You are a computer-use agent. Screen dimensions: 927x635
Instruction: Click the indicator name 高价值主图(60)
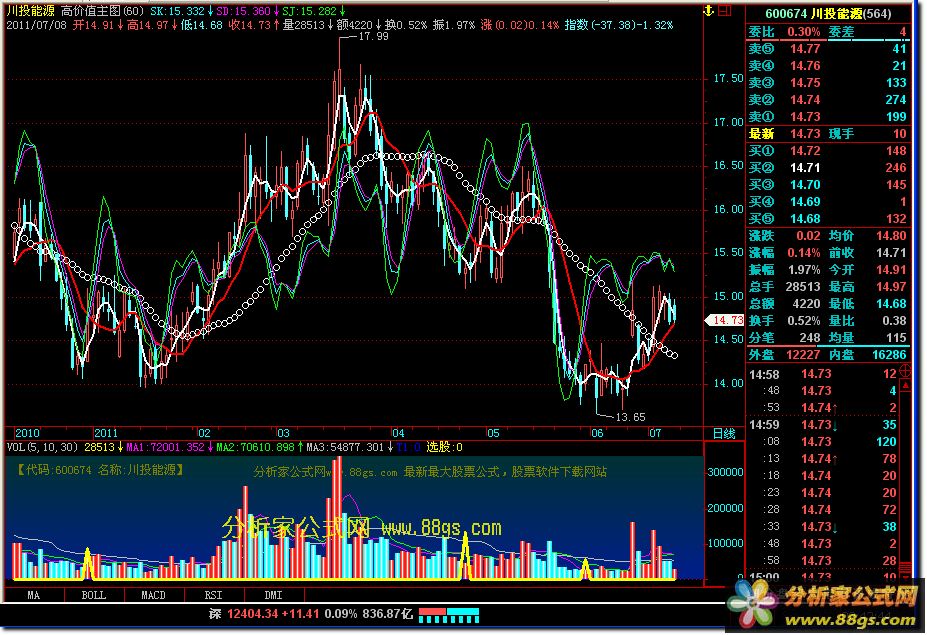coord(102,11)
